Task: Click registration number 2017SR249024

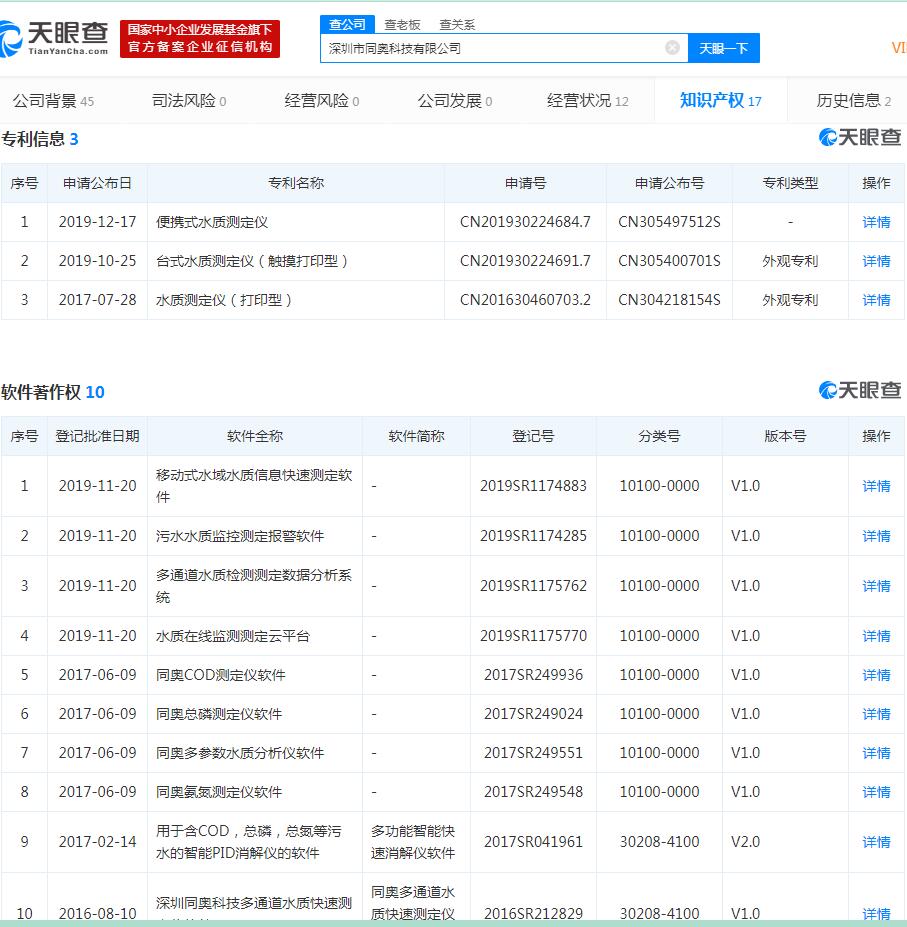Action: (533, 714)
